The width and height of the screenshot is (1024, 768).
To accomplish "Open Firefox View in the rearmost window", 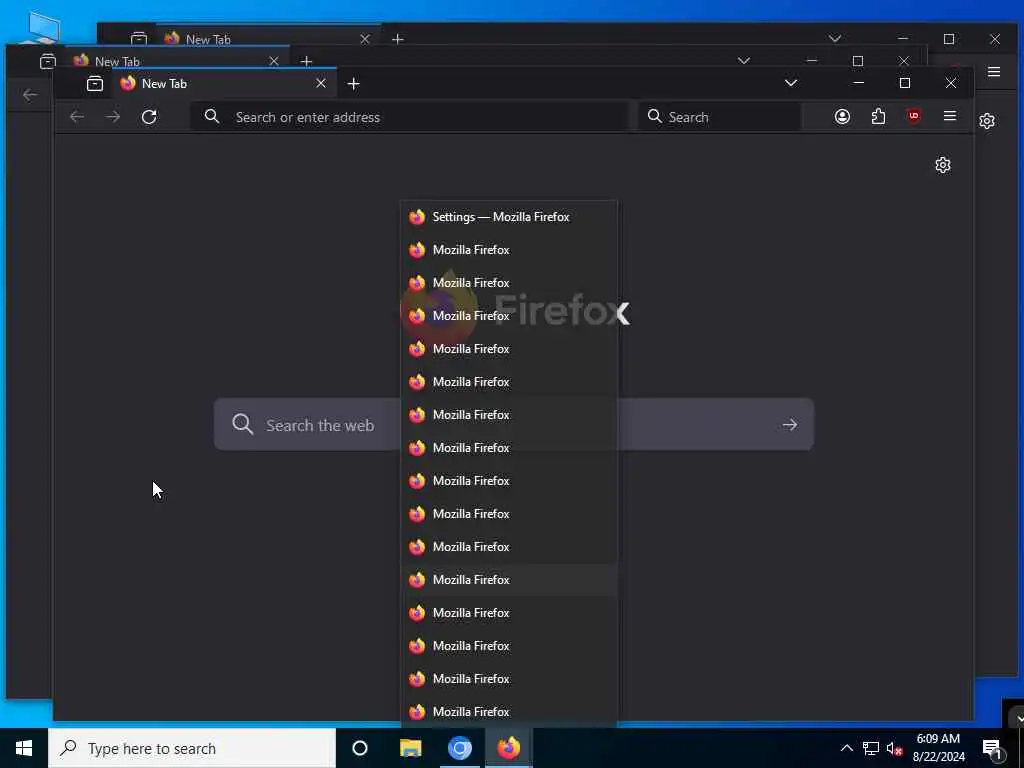I will 138,39.
